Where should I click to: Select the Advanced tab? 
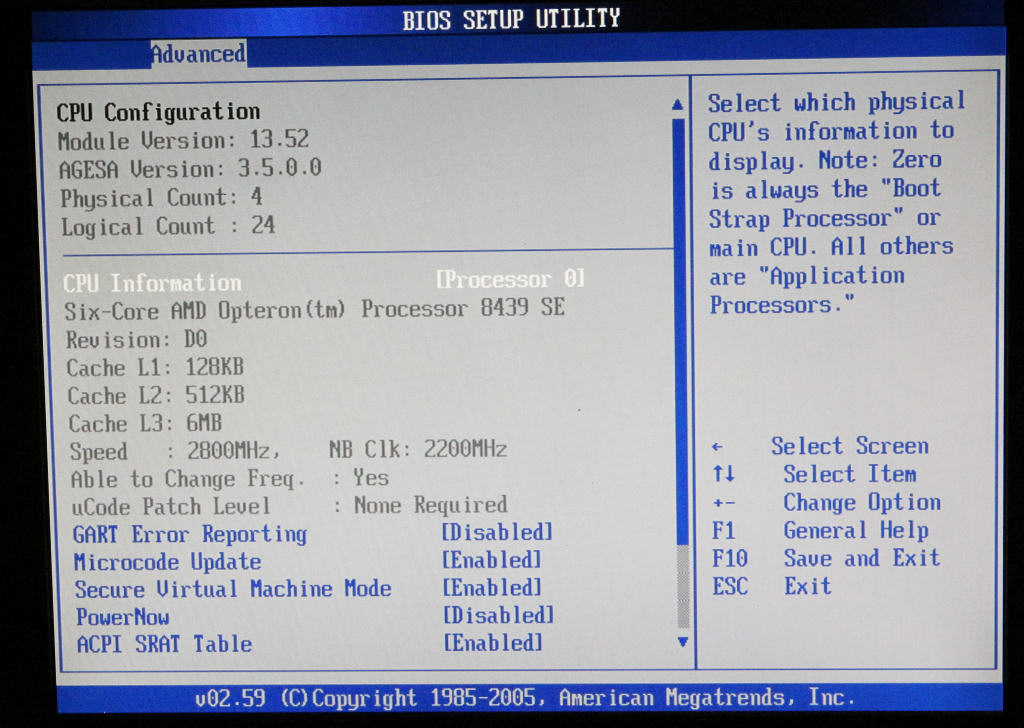point(198,54)
